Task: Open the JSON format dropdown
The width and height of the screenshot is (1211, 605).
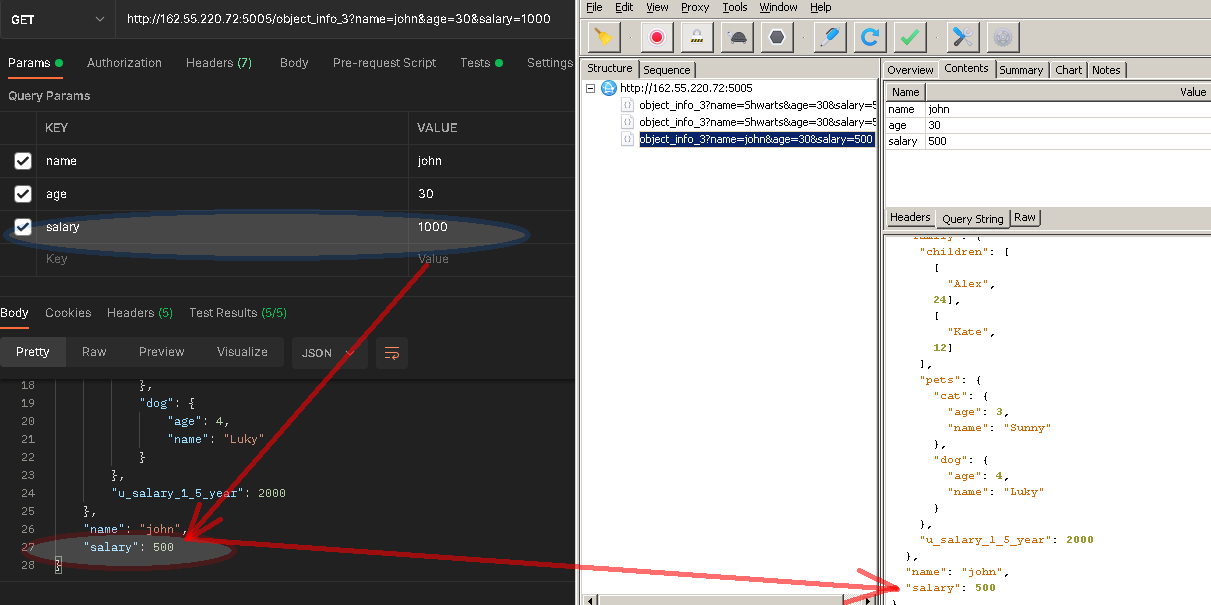Action: pyautogui.click(x=329, y=353)
